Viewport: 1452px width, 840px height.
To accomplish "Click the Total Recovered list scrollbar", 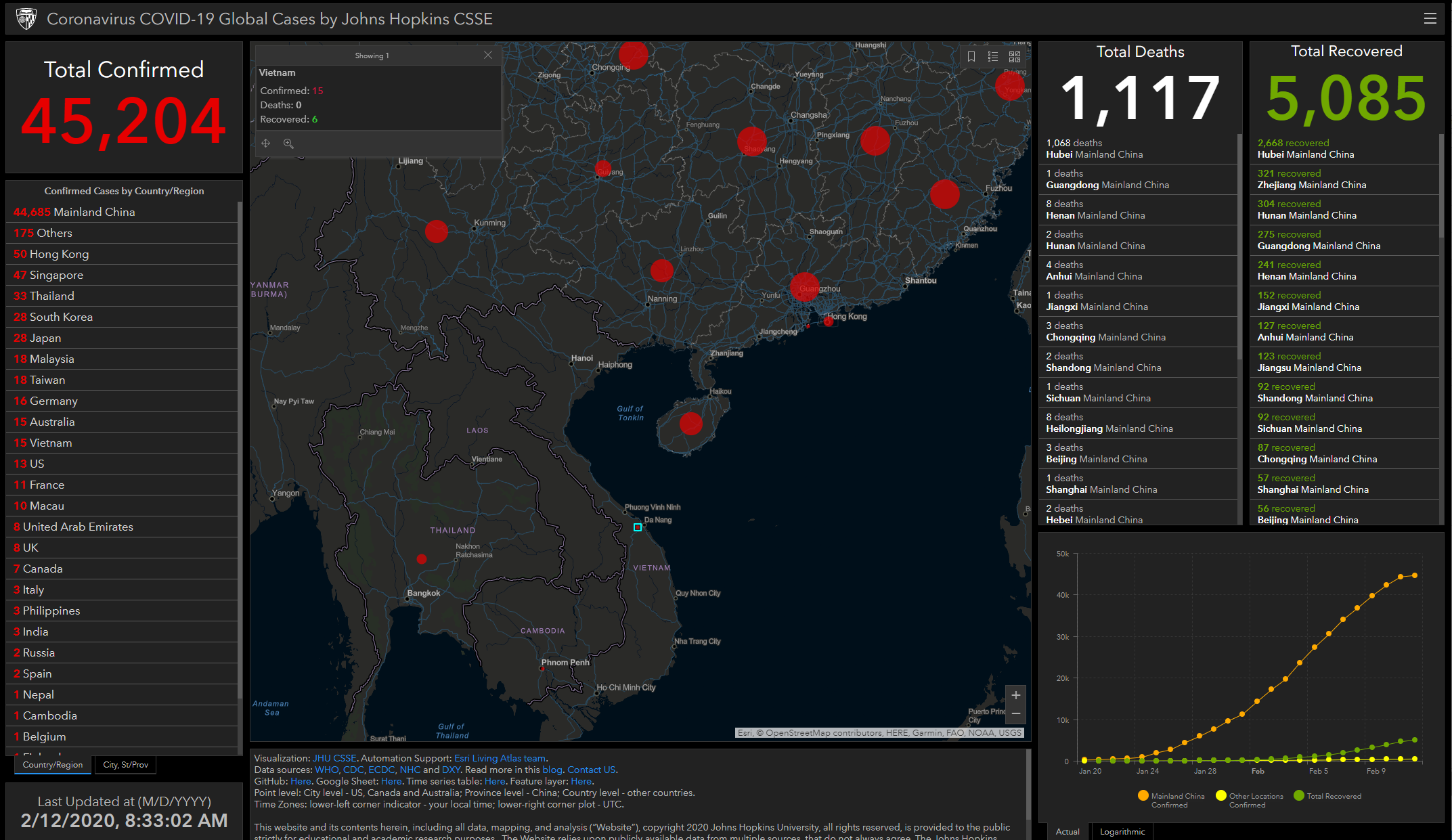I will (x=1441, y=328).
